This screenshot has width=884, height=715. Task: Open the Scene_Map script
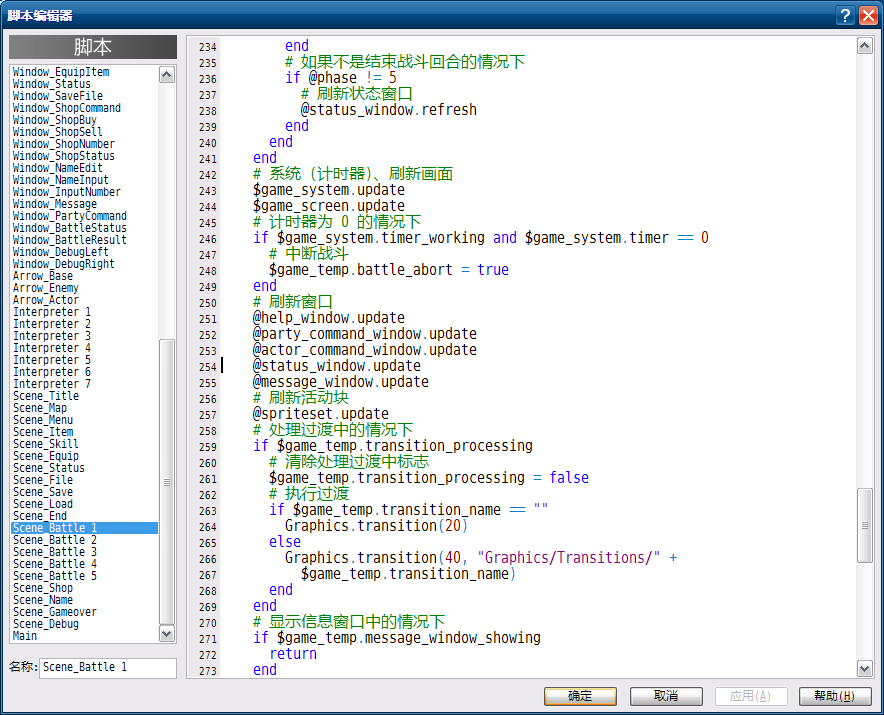click(85, 408)
